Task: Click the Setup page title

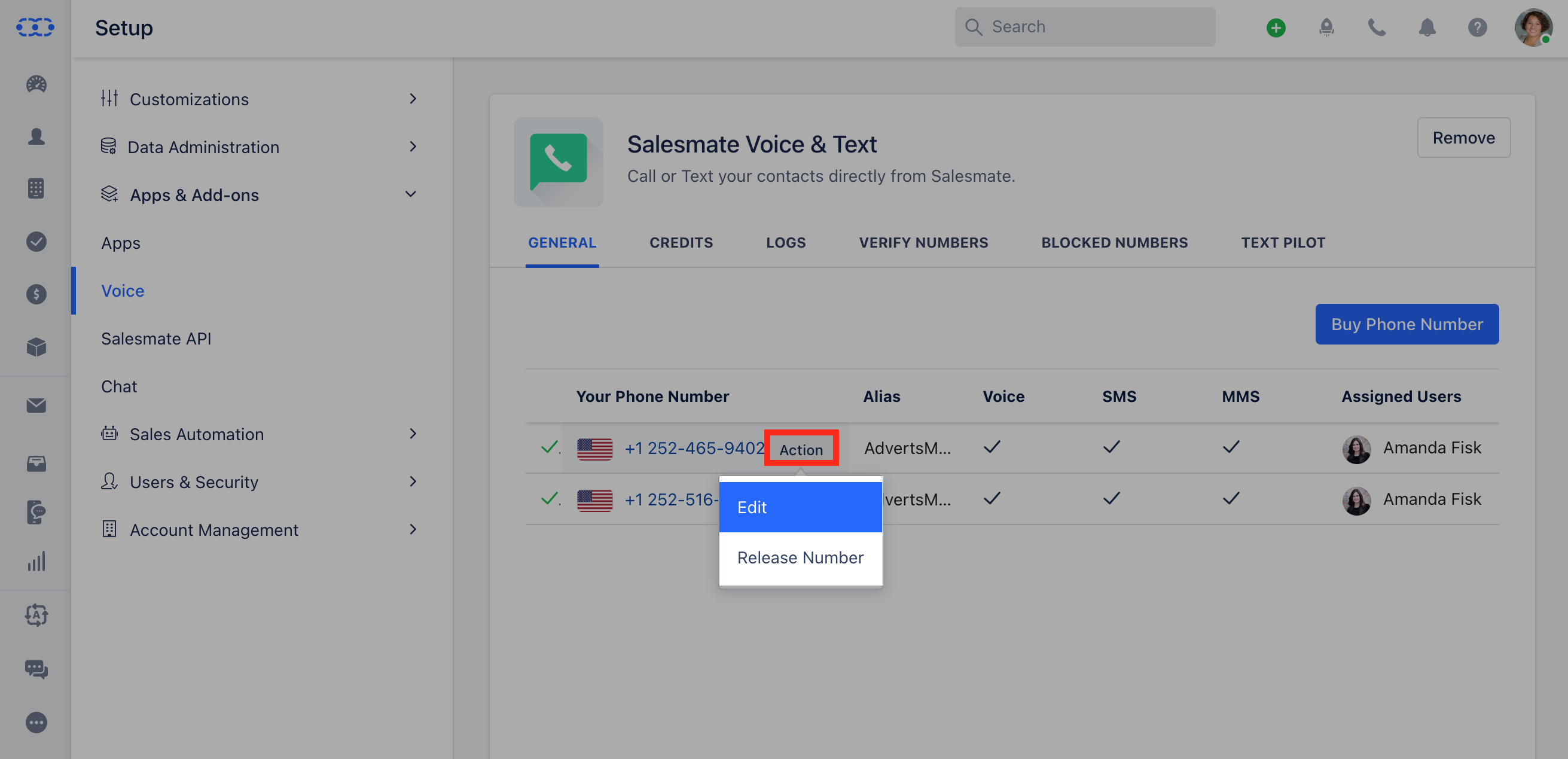Action: (x=124, y=28)
